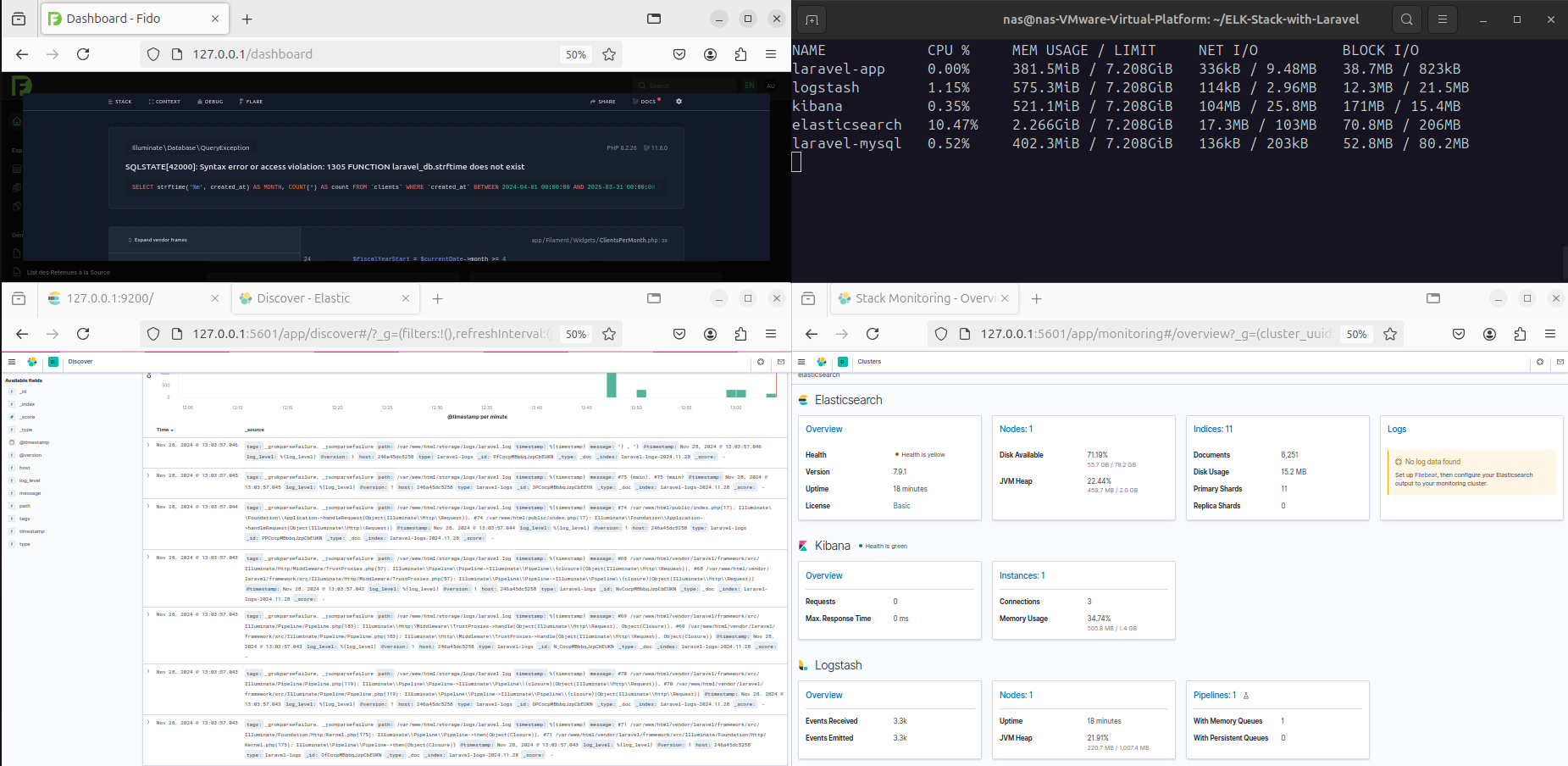Switch to the DEBUG tab
1568x766 pixels.
coord(210,102)
